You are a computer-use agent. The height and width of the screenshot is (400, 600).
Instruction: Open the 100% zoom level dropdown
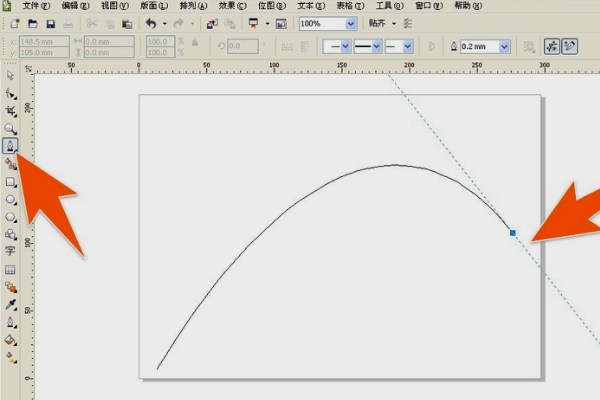coord(351,23)
